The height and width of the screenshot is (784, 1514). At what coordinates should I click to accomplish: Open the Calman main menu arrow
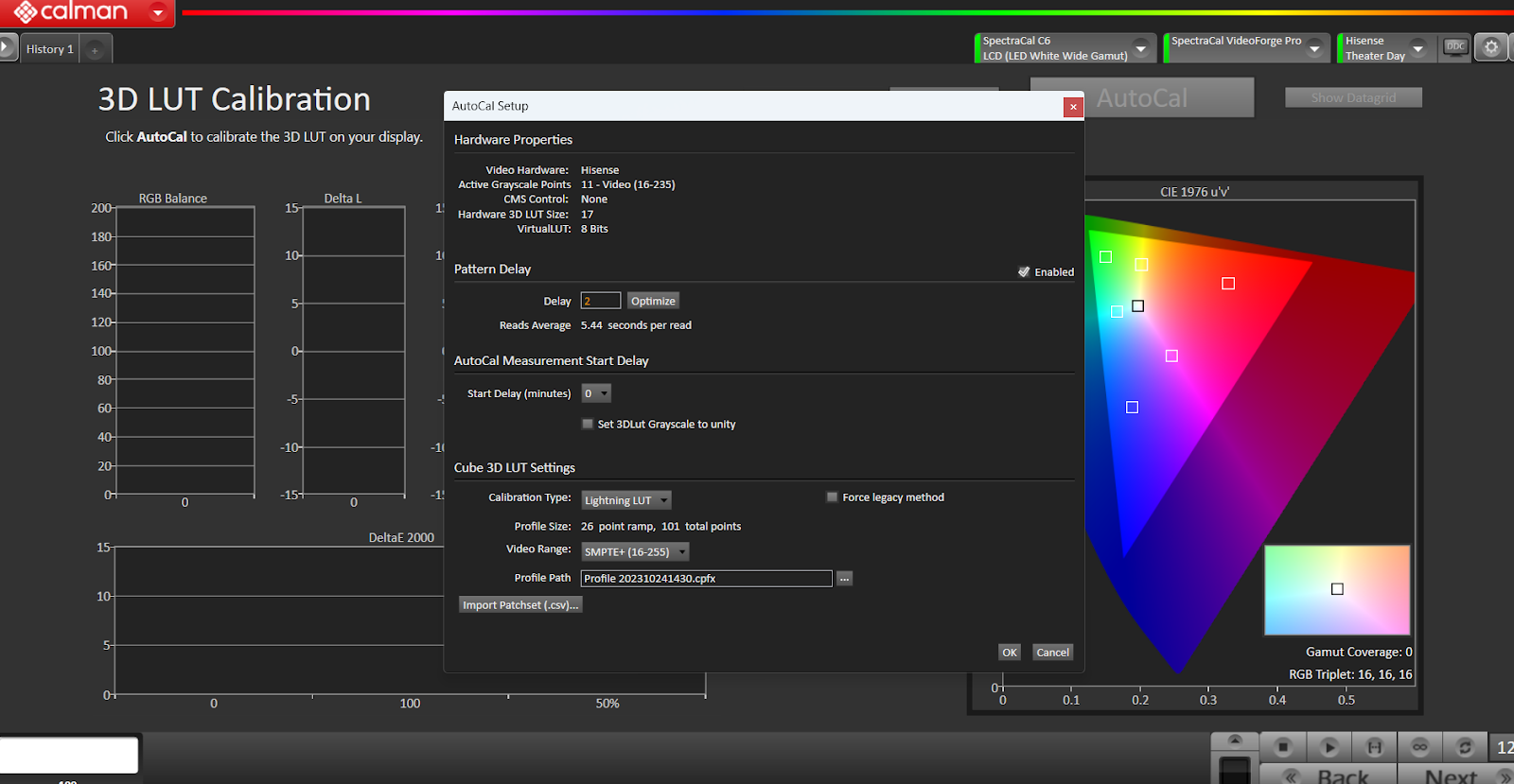pyautogui.click(x=158, y=12)
